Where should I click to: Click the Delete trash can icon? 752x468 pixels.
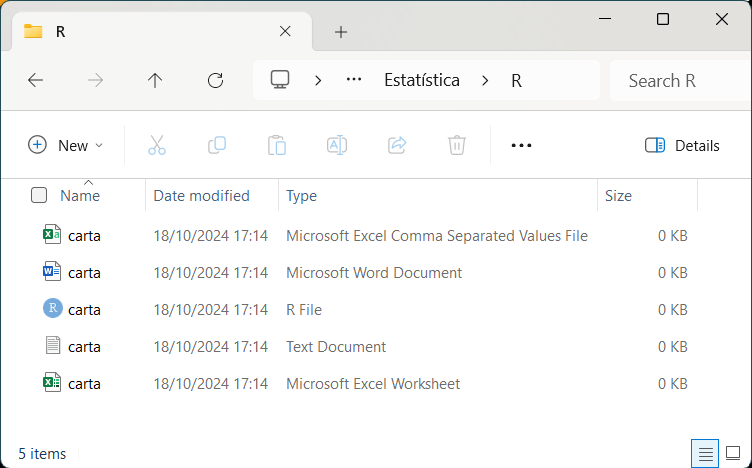[457, 145]
